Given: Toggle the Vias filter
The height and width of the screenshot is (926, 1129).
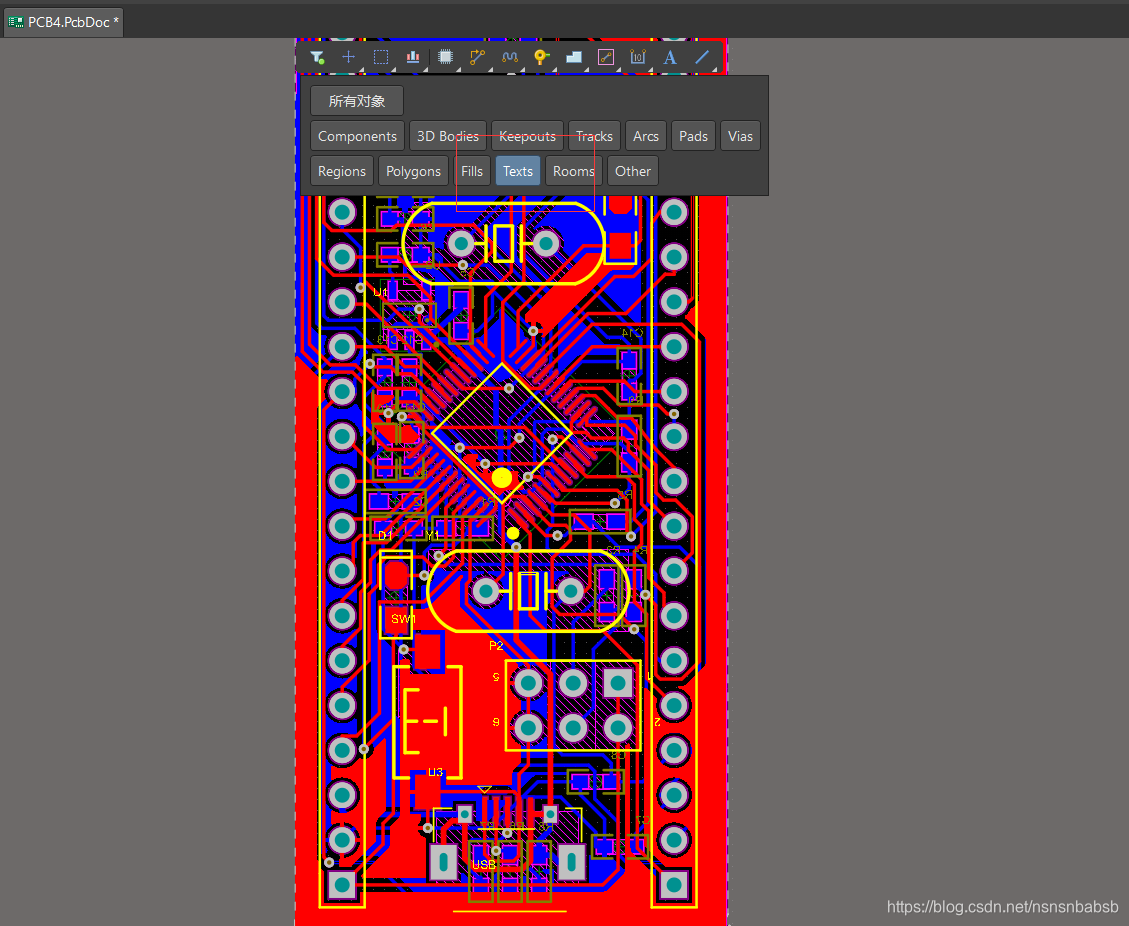Looking at the screenshot, I should (x=740, y=136).
